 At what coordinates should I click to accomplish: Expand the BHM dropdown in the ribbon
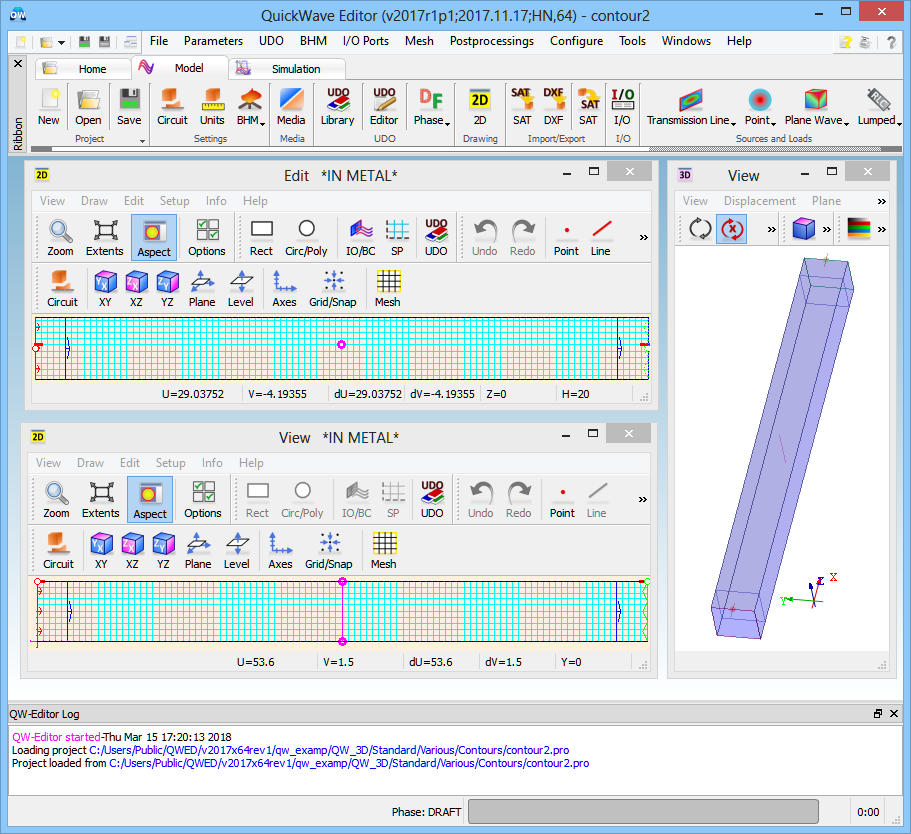[x=249, y=120]
